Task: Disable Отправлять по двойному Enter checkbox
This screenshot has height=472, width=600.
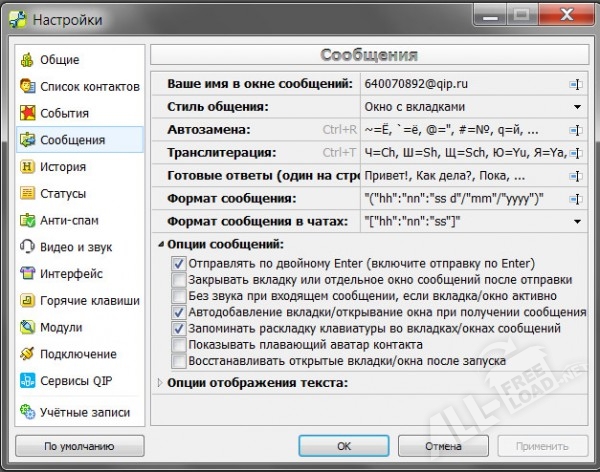Action: point(179,263)
